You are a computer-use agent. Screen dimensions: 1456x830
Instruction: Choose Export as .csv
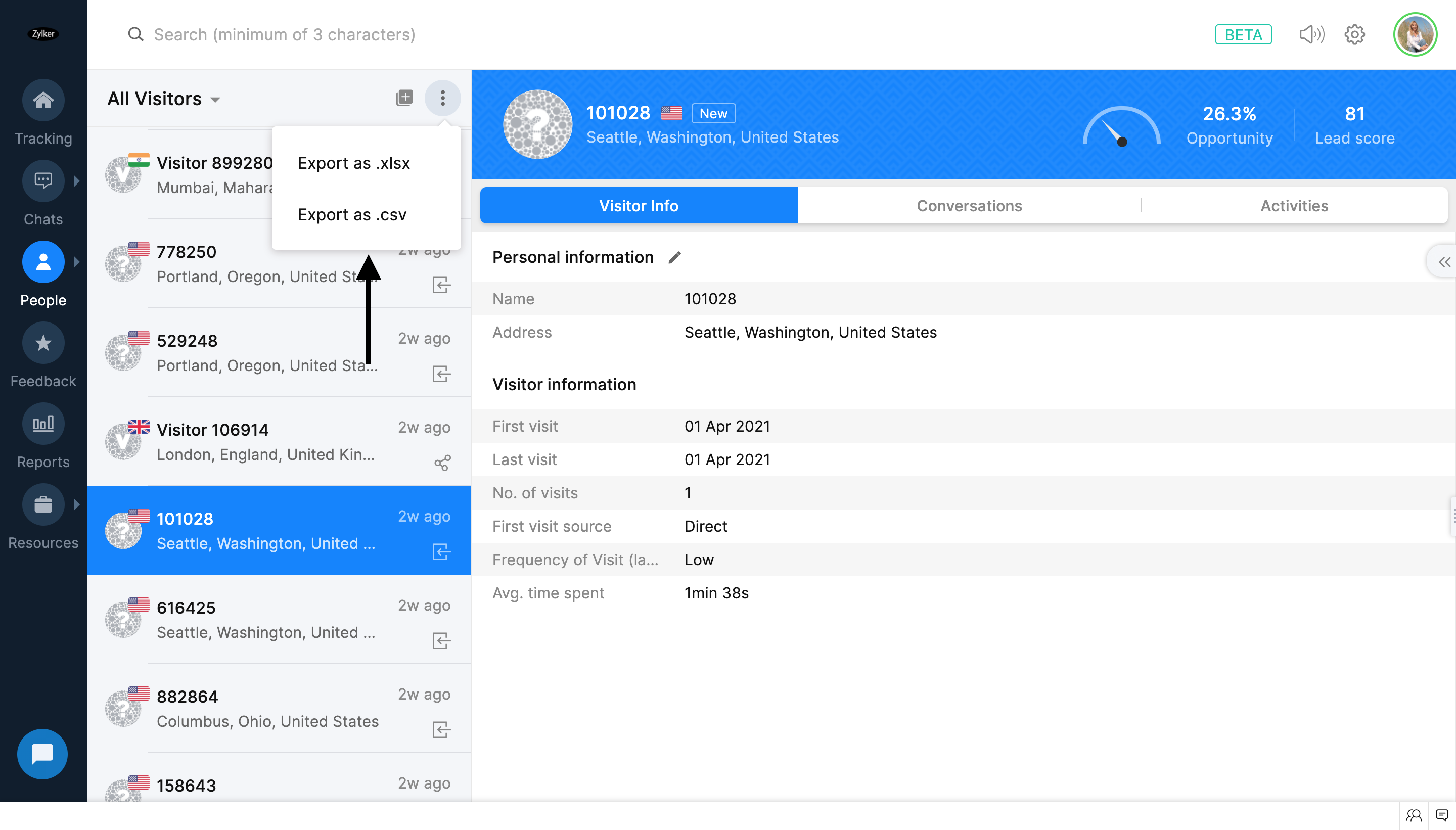tap(352, 215)
